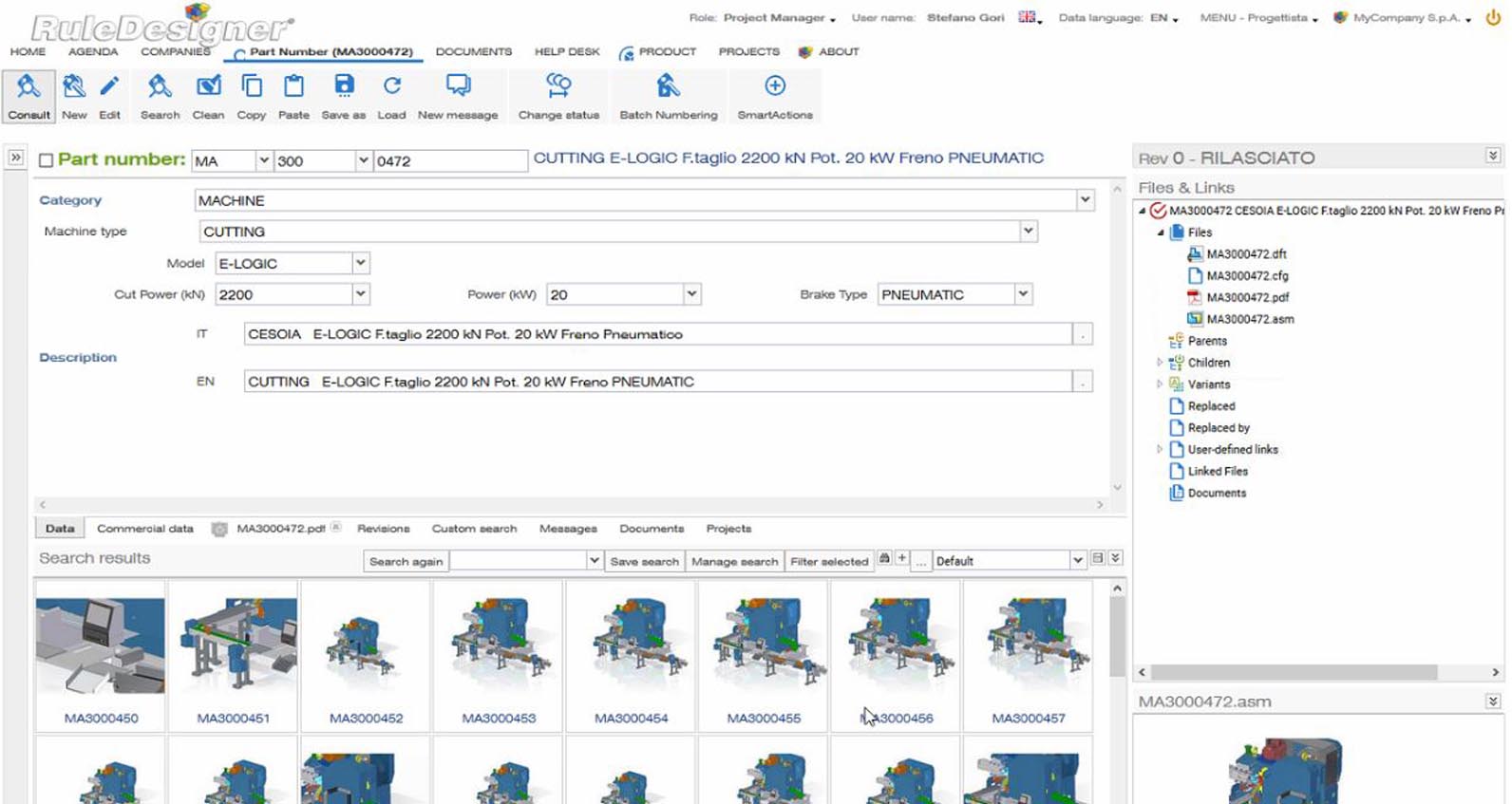Switch to the Revisions tab
1512x804 pixels.
click(384, 529)
